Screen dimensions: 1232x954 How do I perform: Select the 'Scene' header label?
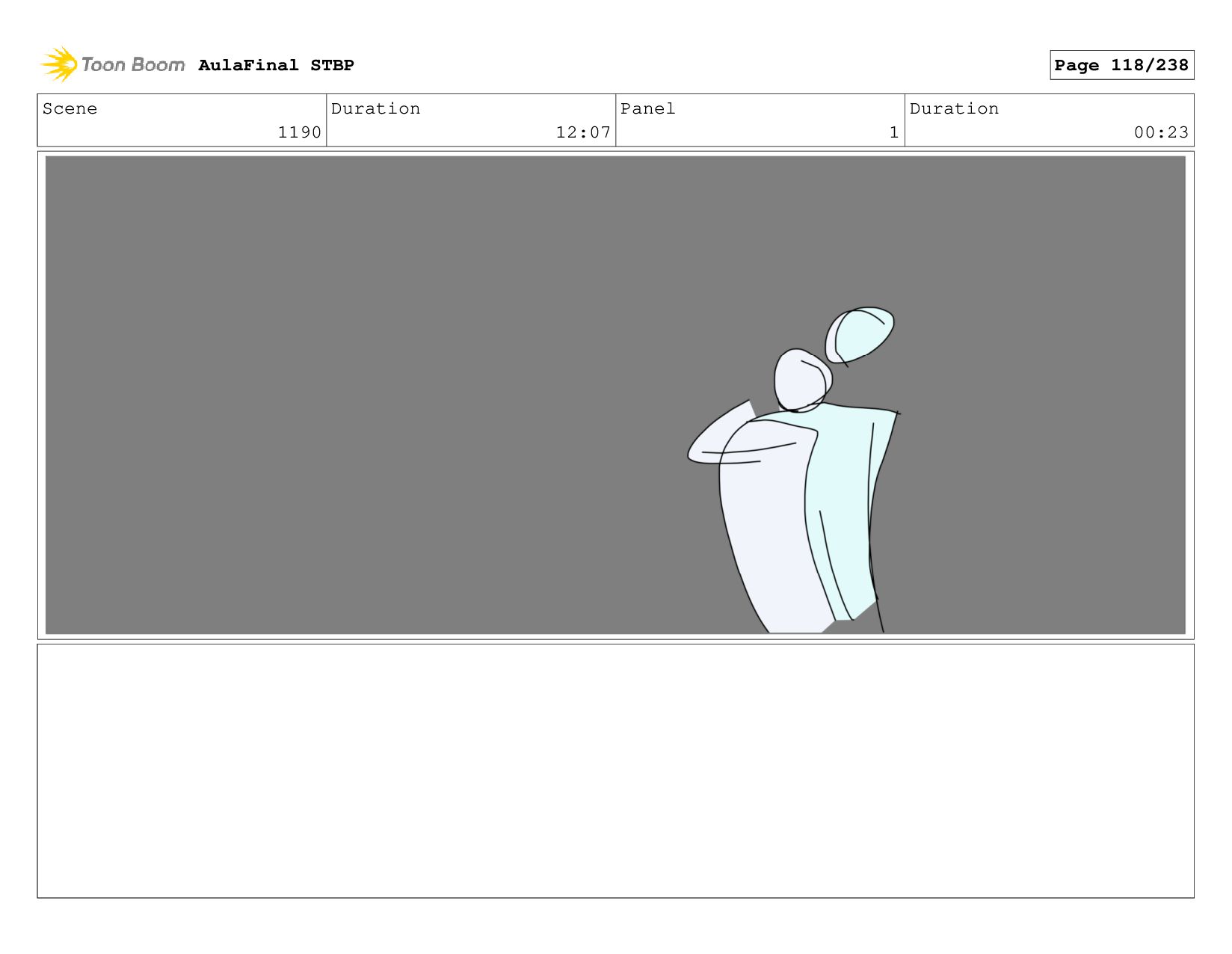click(x=70, y=108)
